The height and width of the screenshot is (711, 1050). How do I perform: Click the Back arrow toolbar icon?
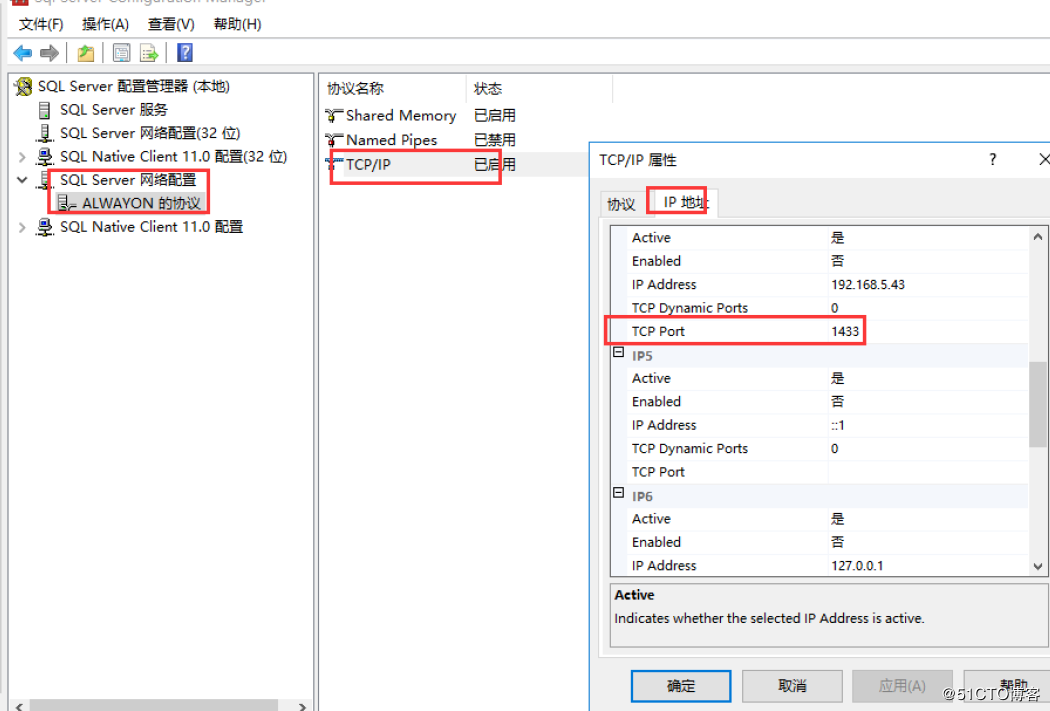23,53
